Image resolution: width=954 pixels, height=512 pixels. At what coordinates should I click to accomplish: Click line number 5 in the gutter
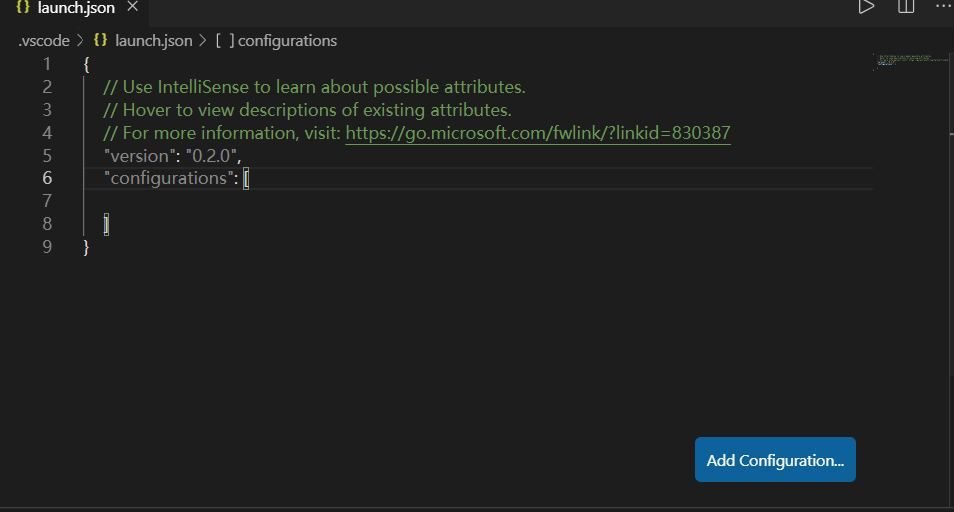coord(47,156)
